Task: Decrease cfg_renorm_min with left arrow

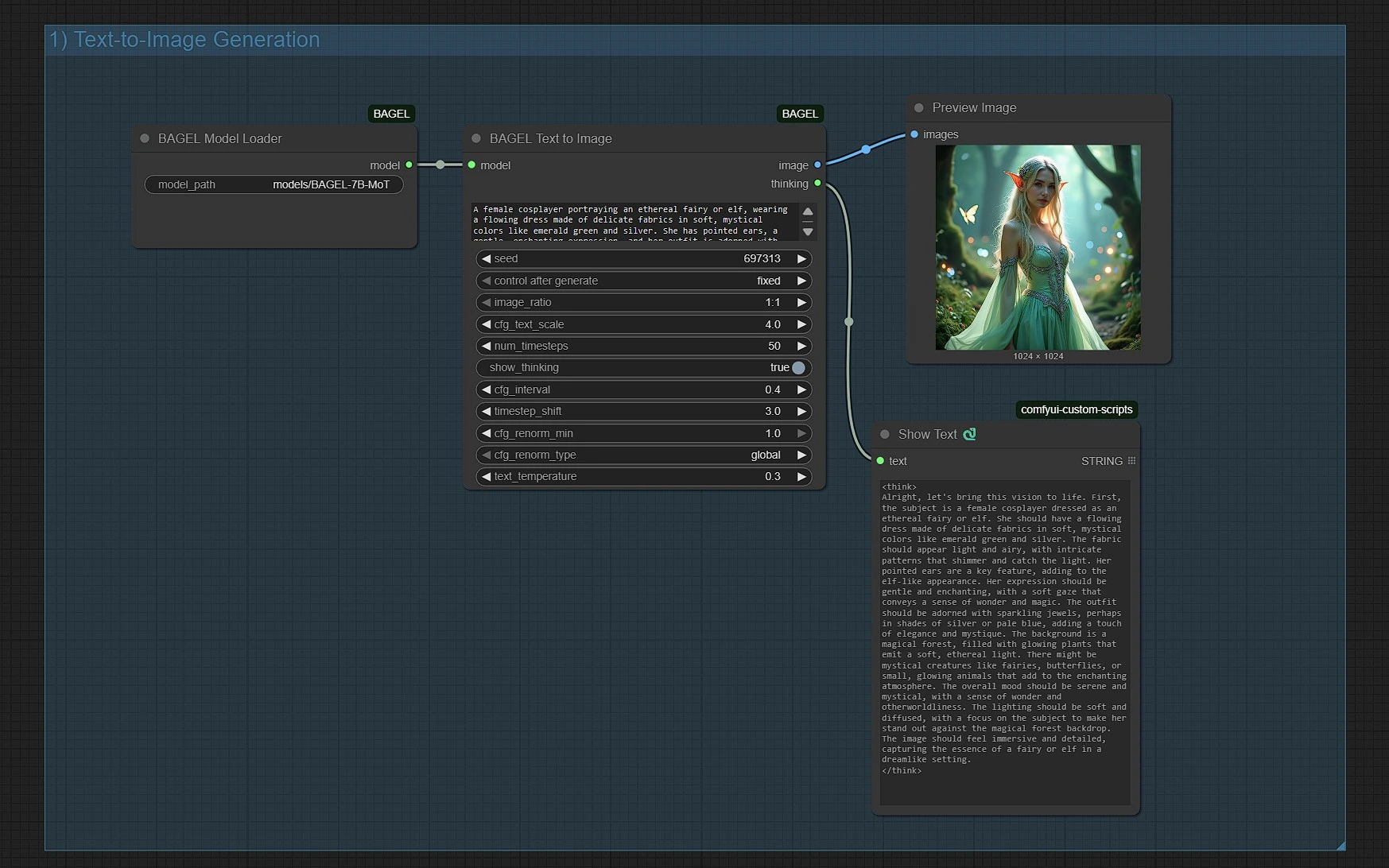Action: pos(486,433)
